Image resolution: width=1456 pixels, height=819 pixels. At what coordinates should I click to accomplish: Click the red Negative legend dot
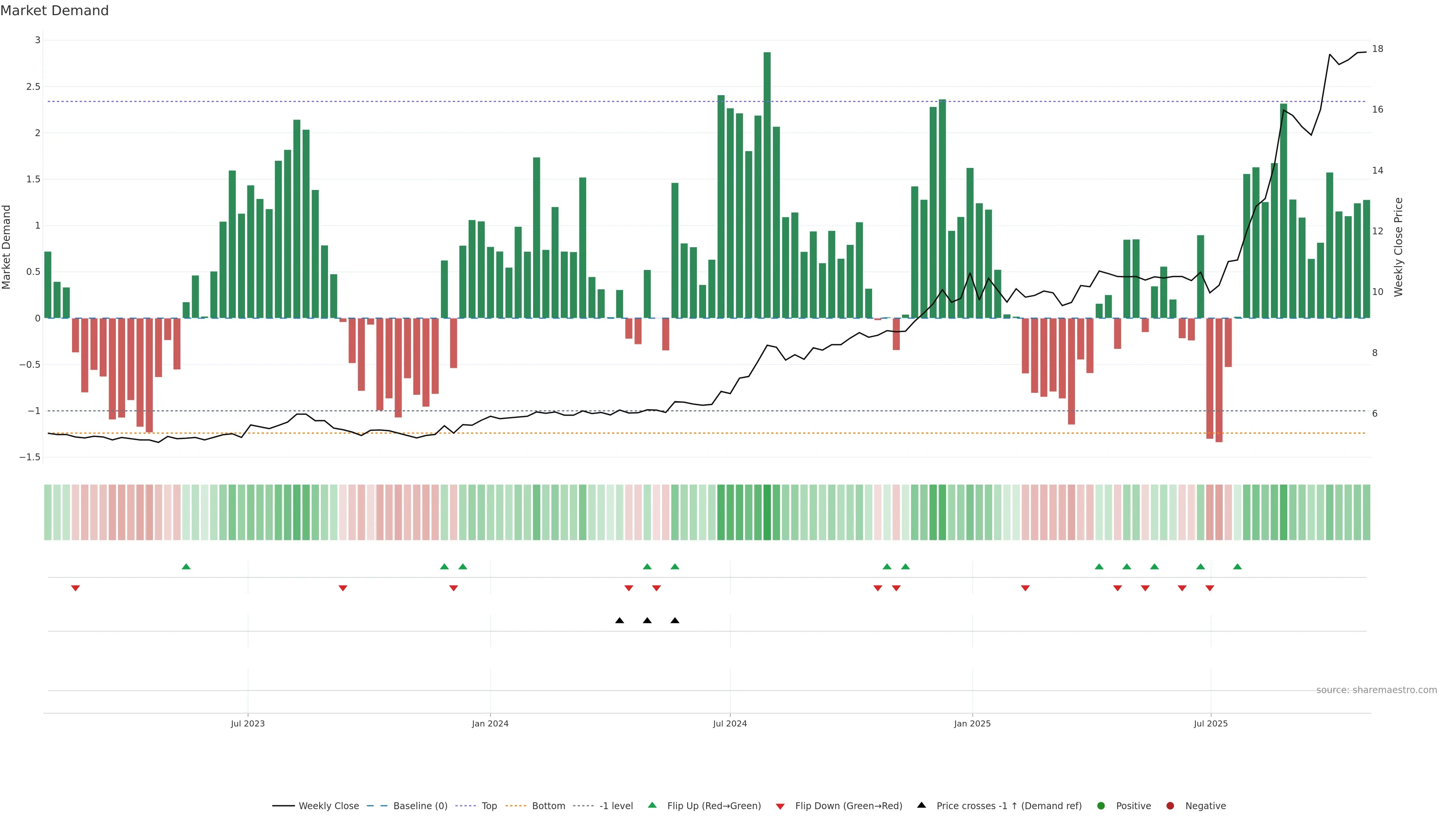(1170, 805)
